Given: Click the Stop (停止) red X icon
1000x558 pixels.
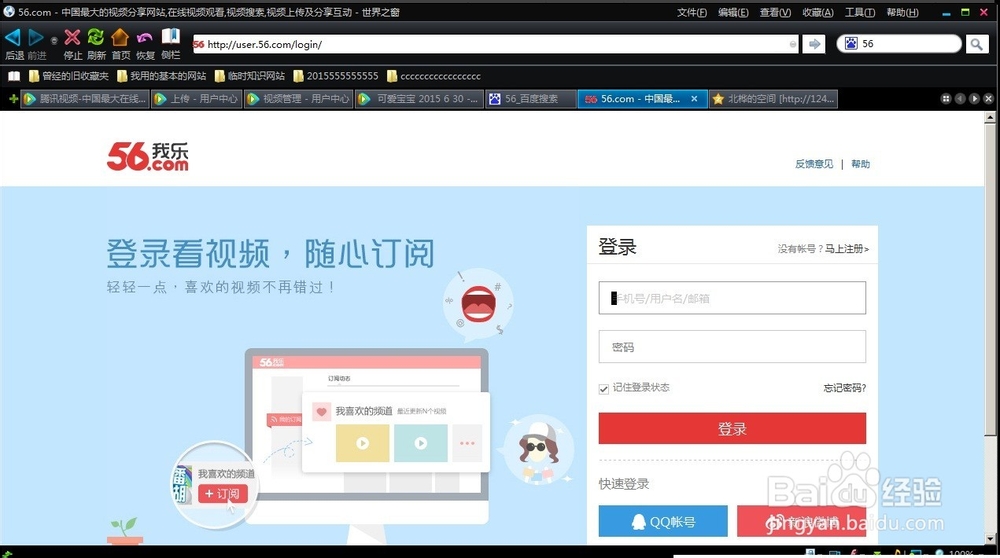Looking at the screenshot, I should click(72, 38).
